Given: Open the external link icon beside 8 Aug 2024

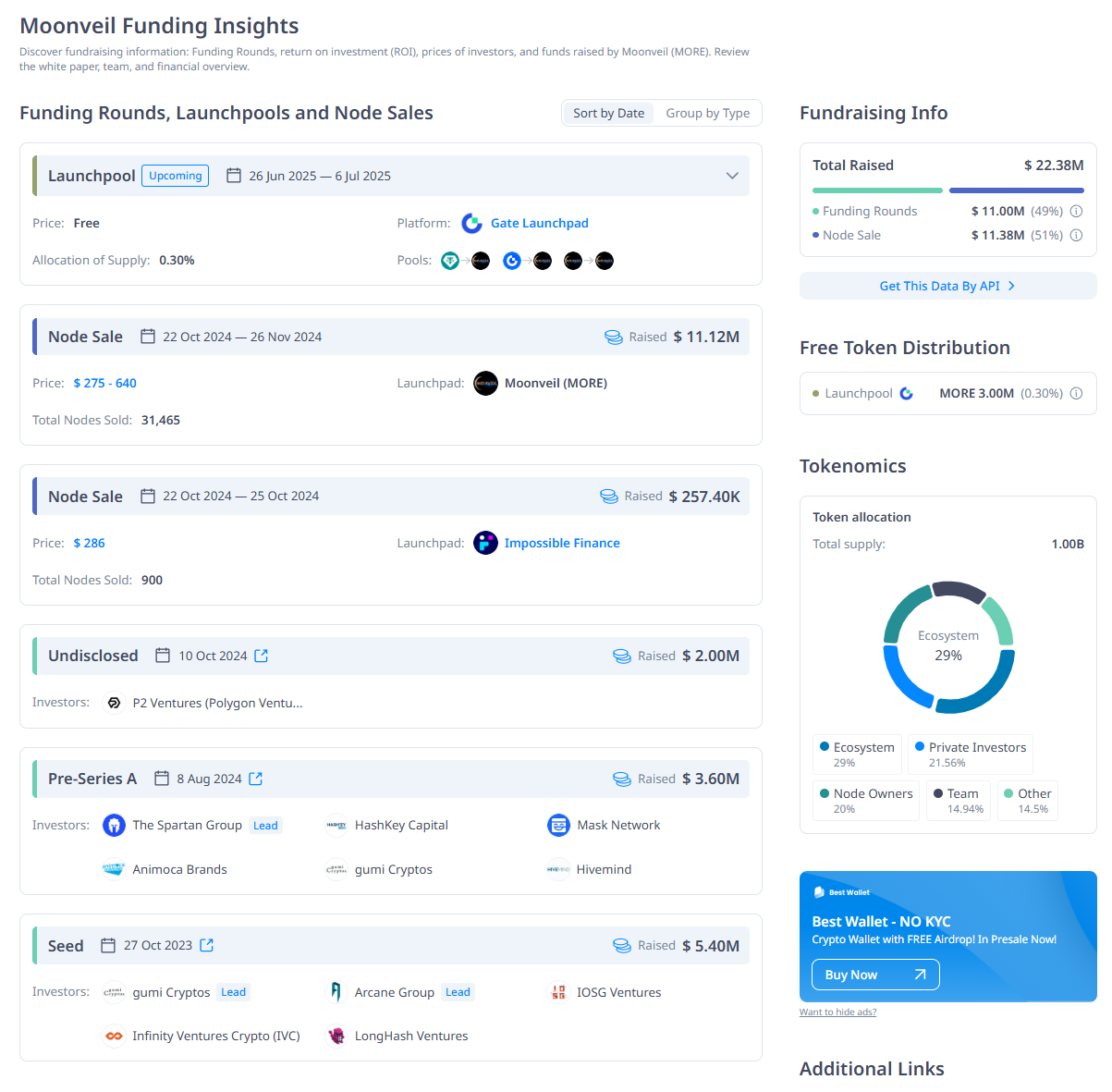Looking at the screenshot, I should pos(256,779).
